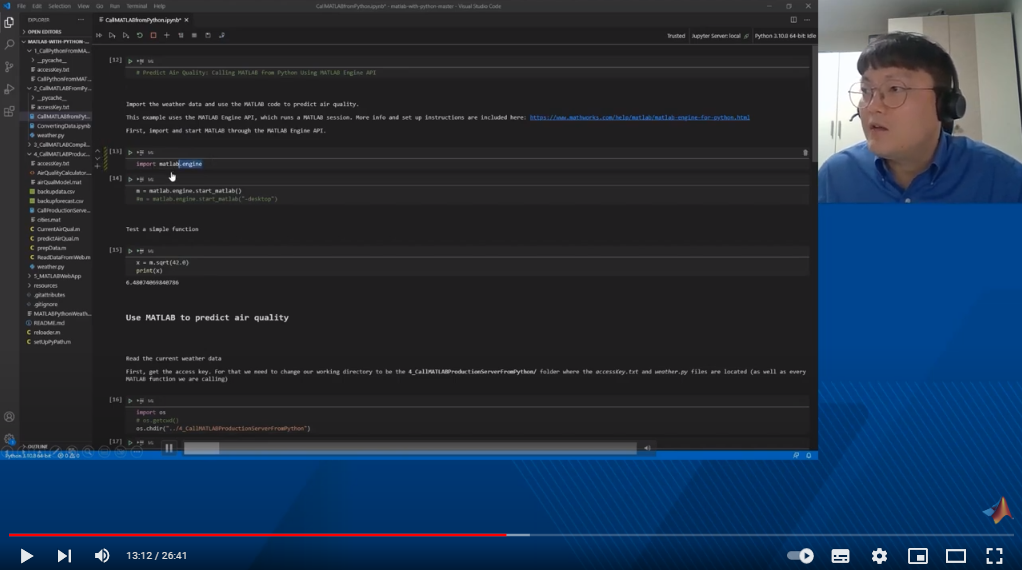1022x570 pixels.
Task: Open the Source Control view icon
Action: click(x=9, y=66)
